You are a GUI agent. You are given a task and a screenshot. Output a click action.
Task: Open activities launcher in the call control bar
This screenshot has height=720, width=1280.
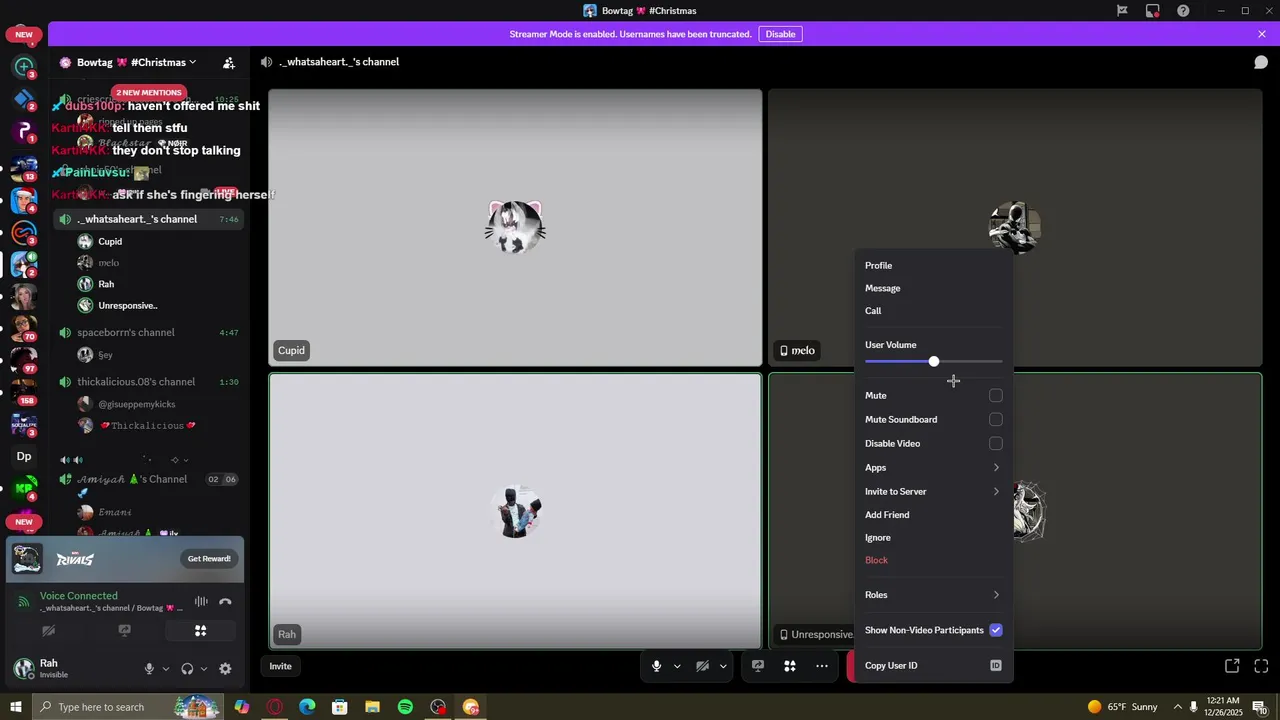coord(789,666)
